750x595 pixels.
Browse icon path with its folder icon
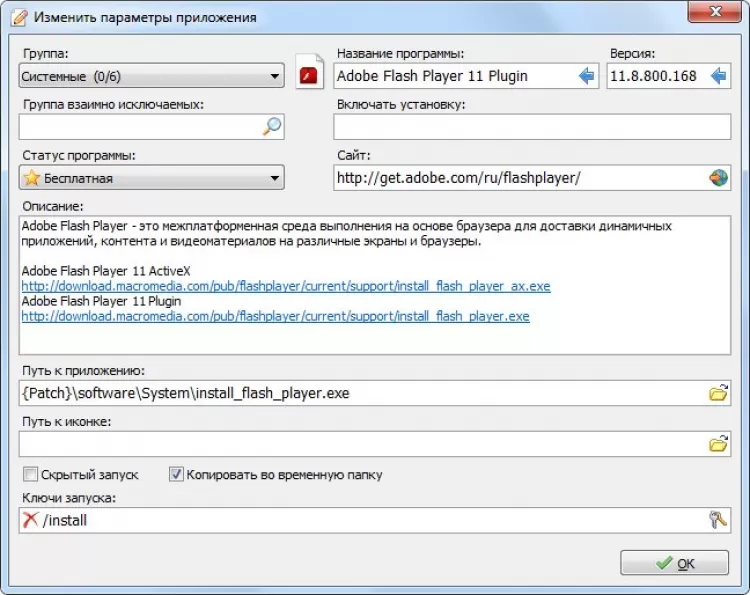point(718,444)
